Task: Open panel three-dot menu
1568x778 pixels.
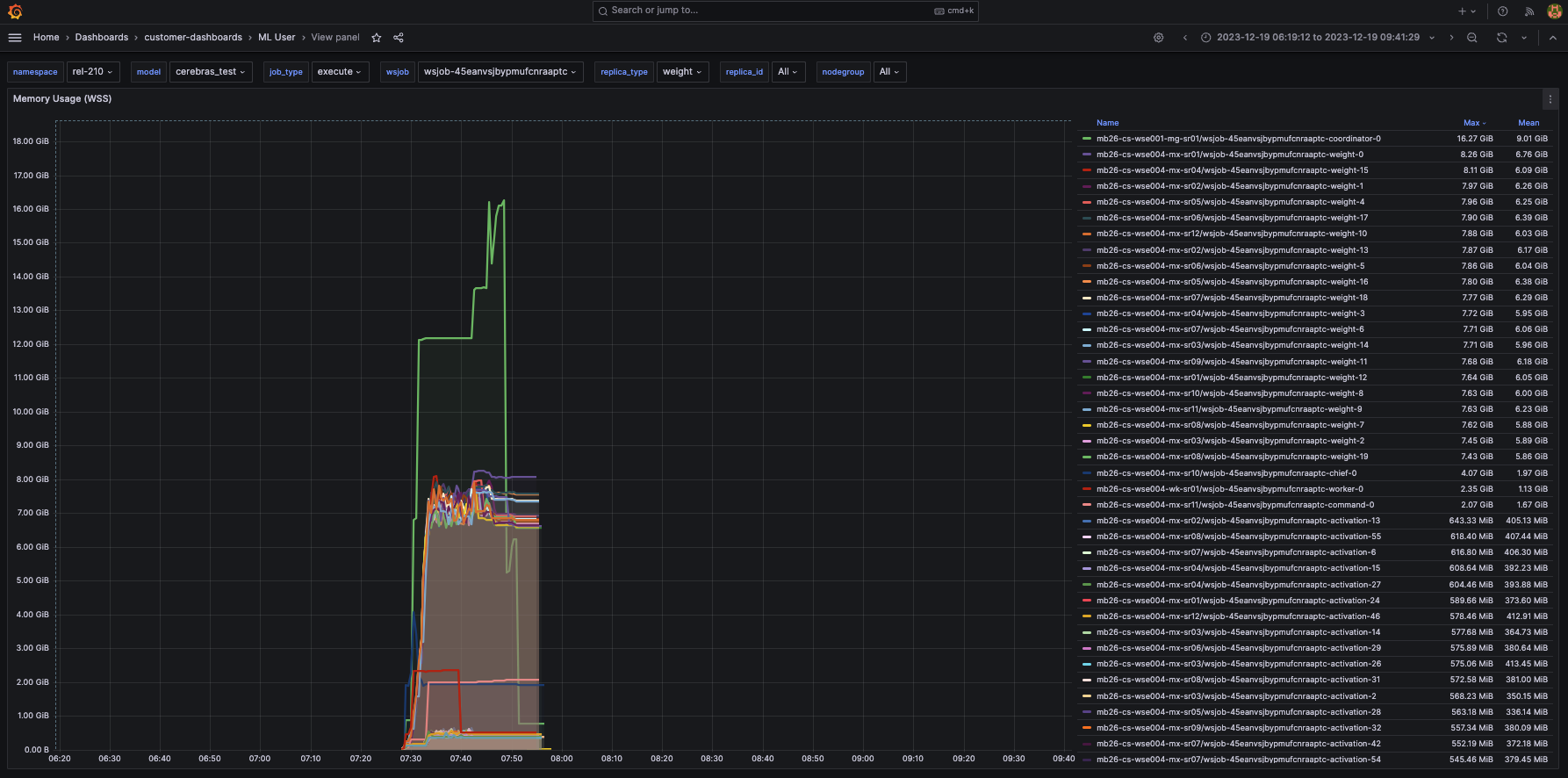Action: [1550, 99]
